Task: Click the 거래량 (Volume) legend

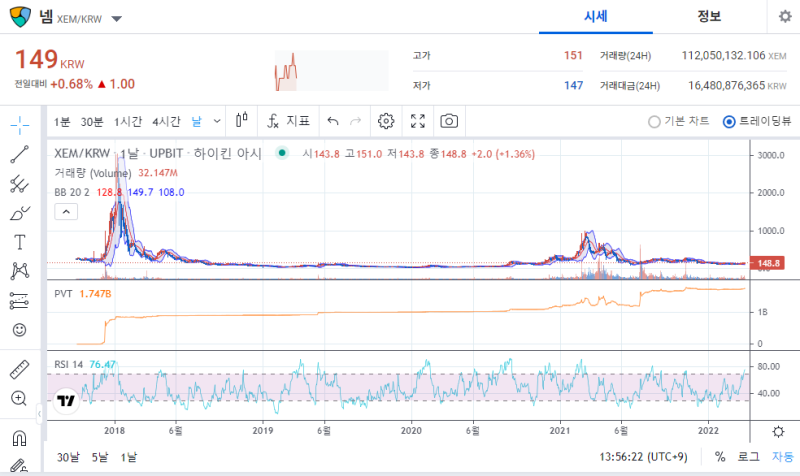Action: [93, 173]
